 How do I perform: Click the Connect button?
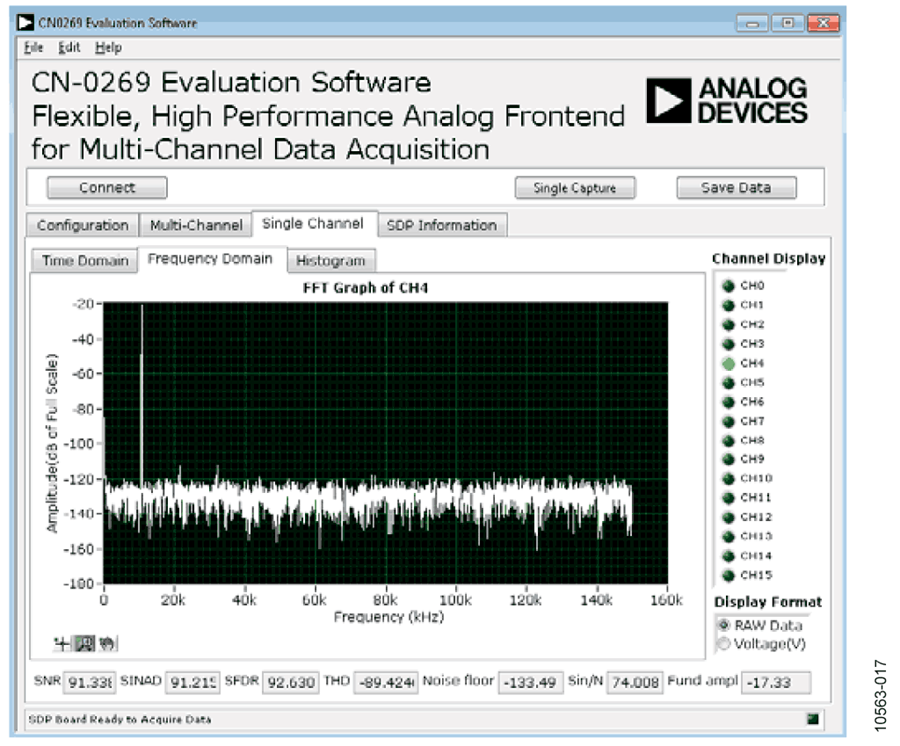click(x=107, y=188)
